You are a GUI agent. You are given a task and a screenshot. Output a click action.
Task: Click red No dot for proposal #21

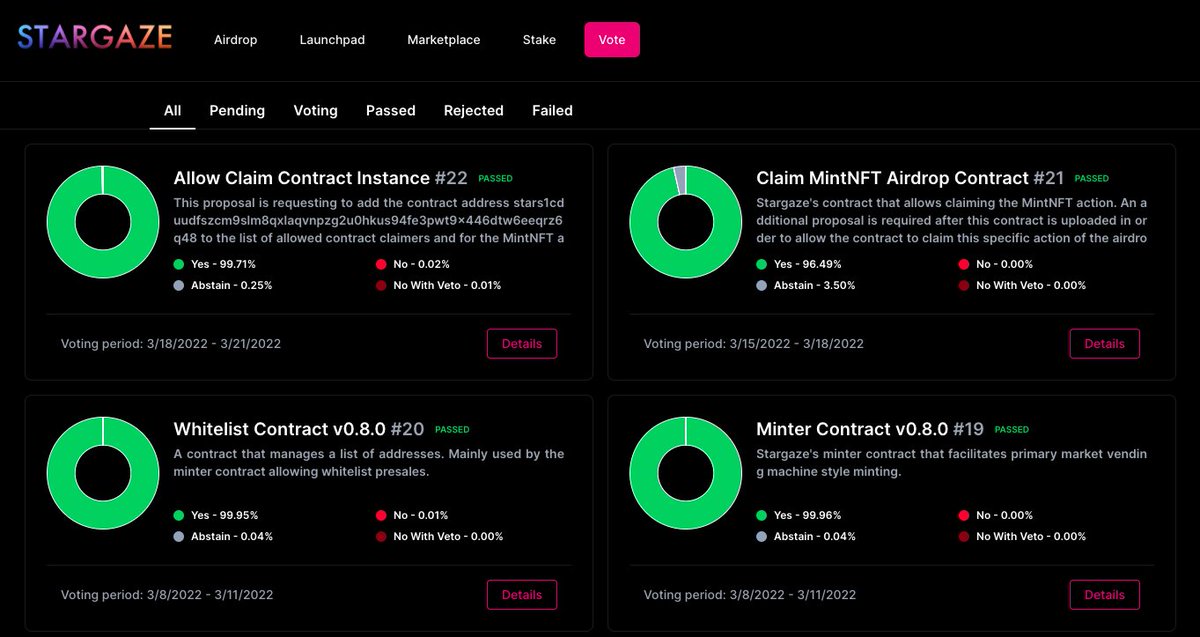click(x=963, y=264)
